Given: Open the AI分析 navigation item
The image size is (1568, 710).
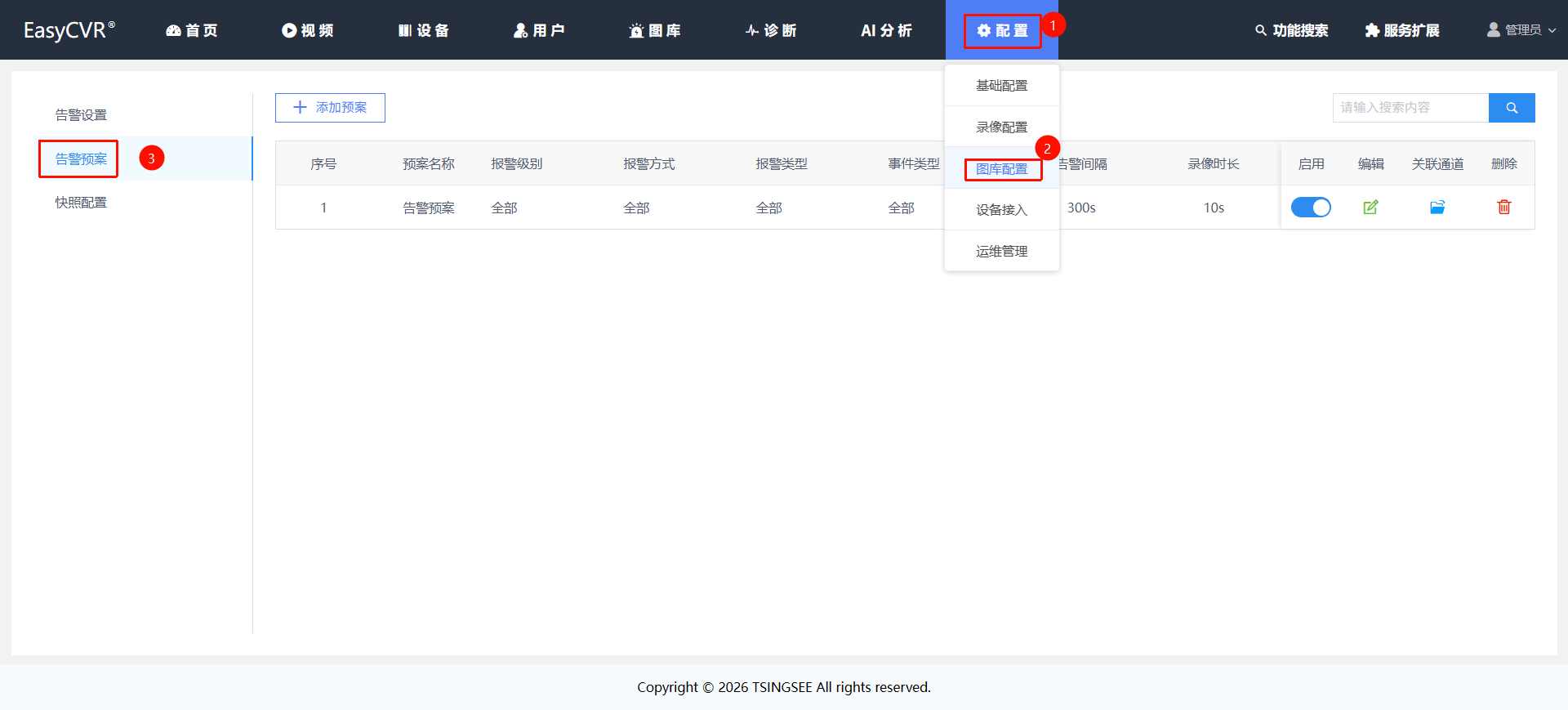Looking at the screenshot, I should (886, 30).
